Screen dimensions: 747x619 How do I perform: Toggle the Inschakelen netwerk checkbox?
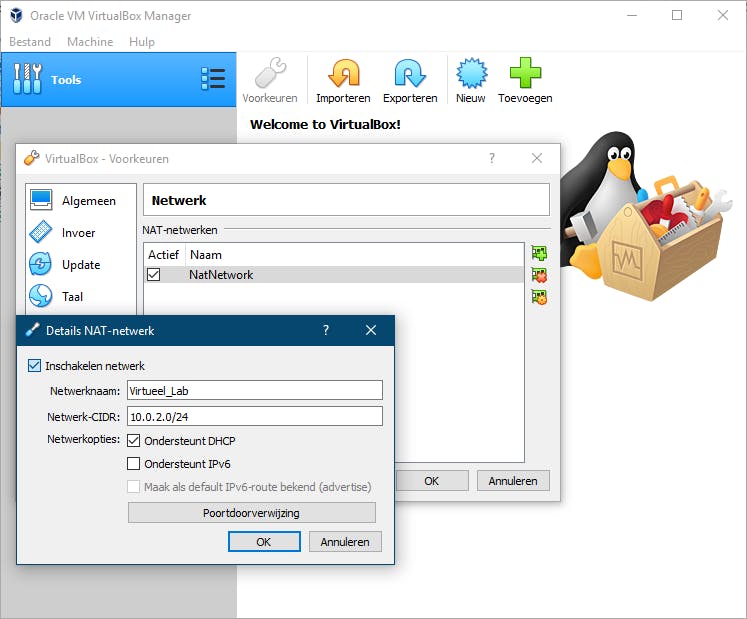(34, 365)
